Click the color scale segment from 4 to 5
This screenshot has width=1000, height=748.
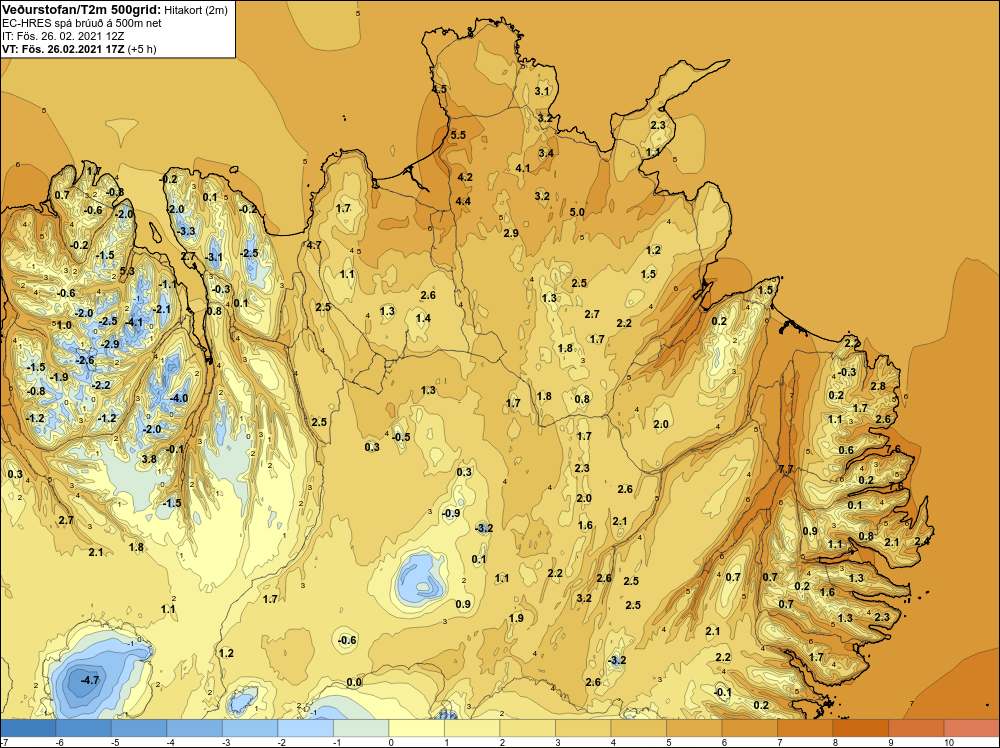pos(638,728)
